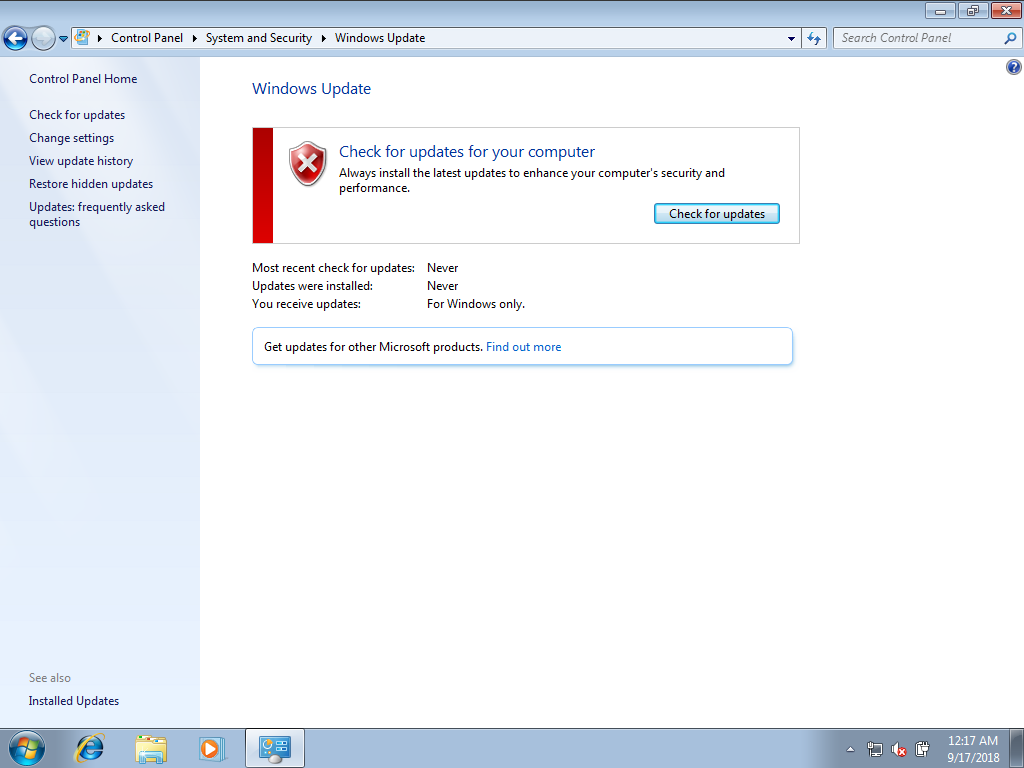Screen dimensions: 1024x768
Task: Click the muted volume tray icon
Action: (x=899, y=749)
